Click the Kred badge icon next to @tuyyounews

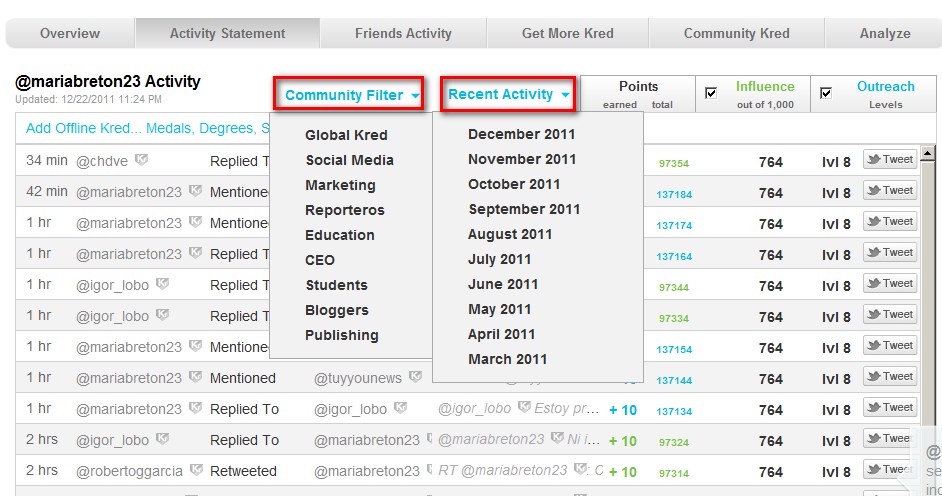point(415,377)
